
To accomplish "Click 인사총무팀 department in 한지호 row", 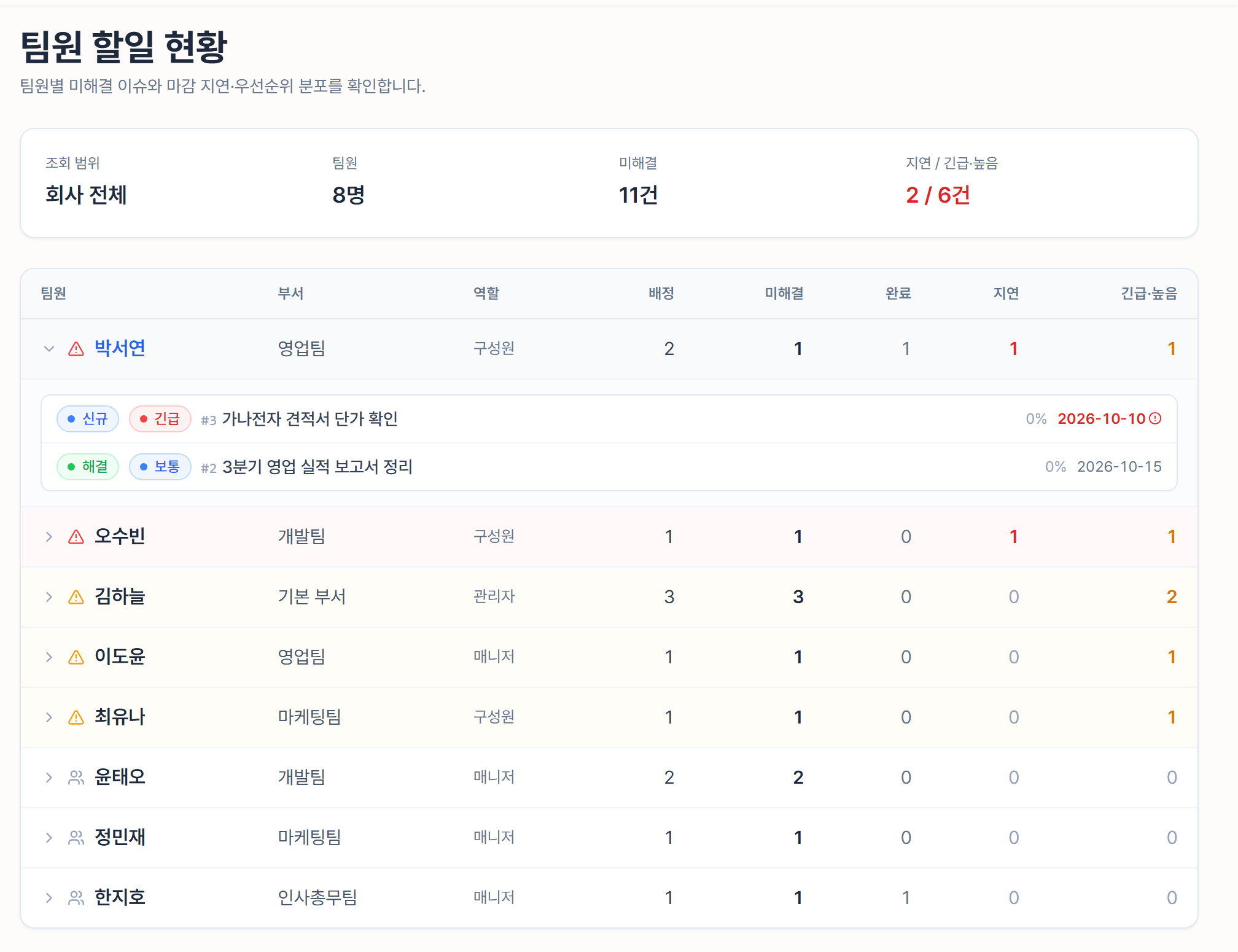I will point(317,897).
